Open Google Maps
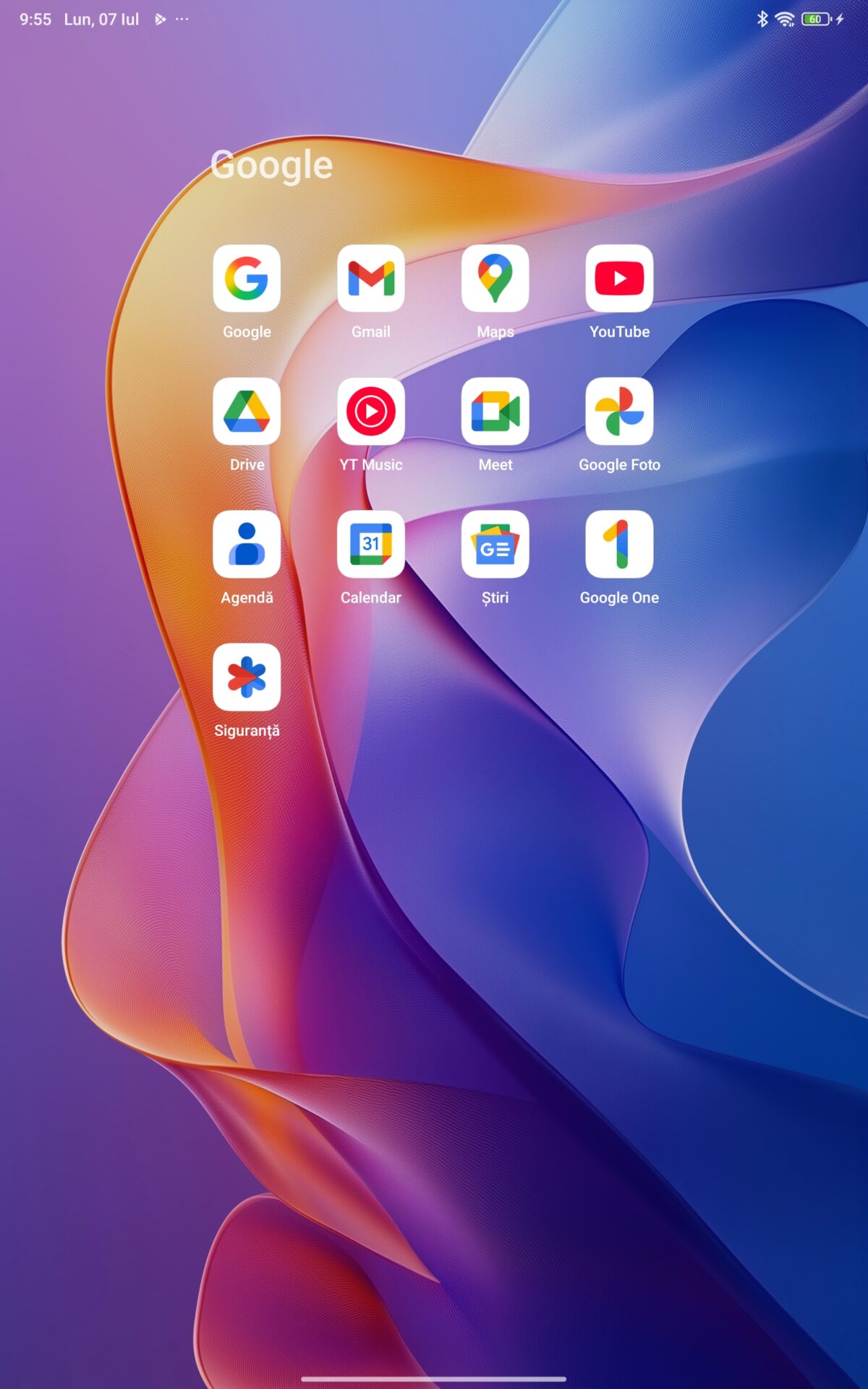The height and width of the screenshot is (1389, 868). point(495,279)
